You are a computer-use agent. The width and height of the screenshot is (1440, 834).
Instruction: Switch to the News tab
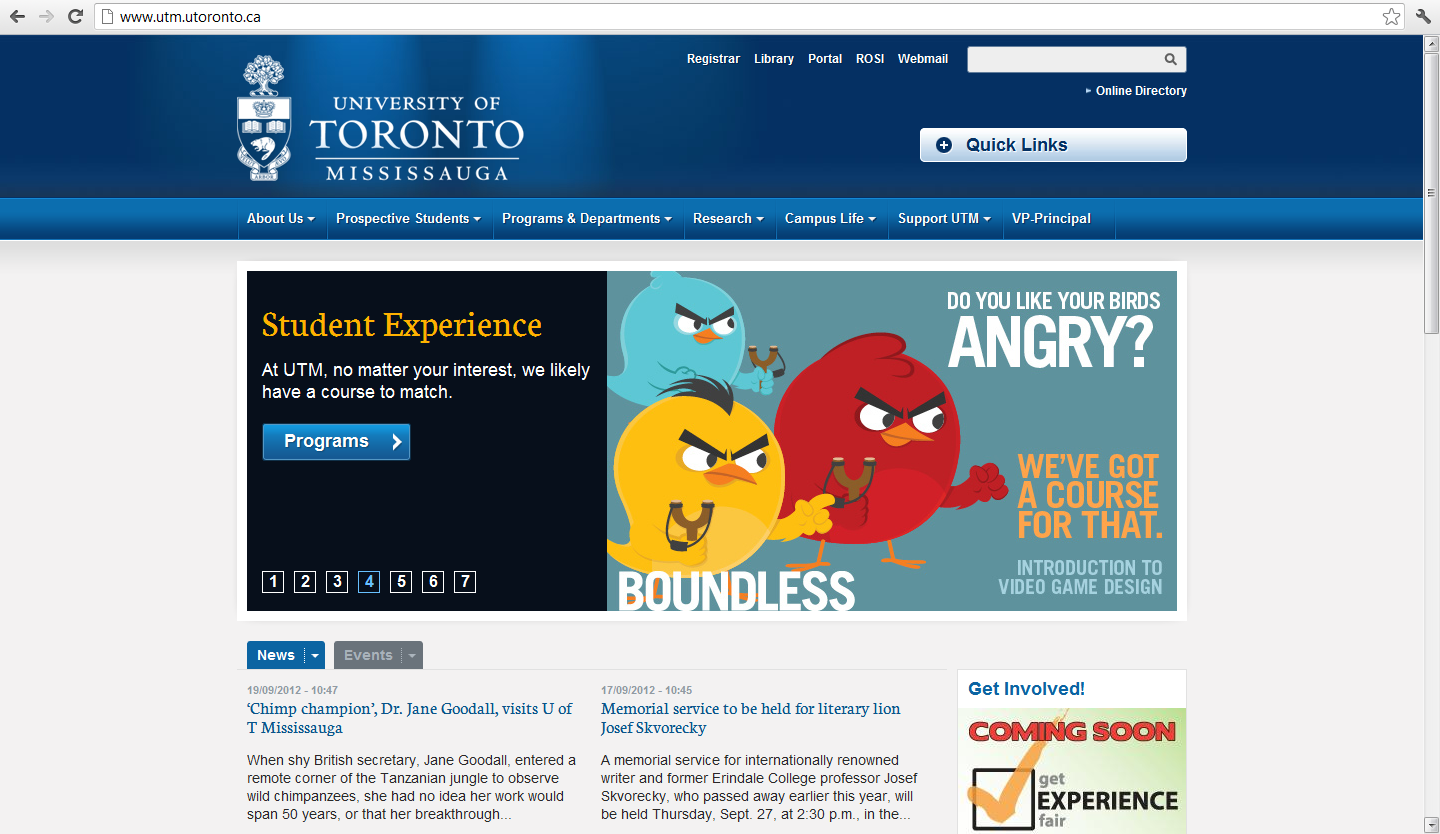pos(276,656)
